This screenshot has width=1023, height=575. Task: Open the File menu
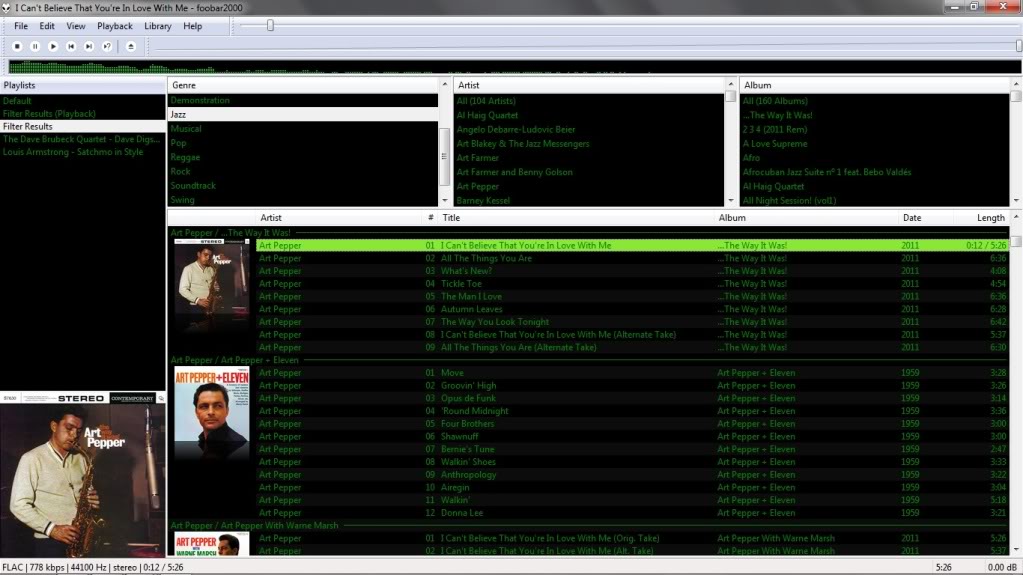pyautogui.click(x=21, y=26)
